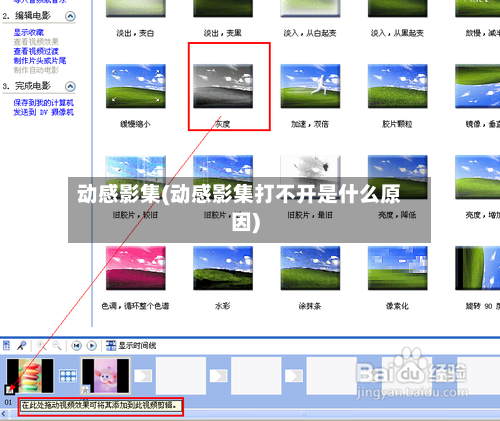
Task: Select the 缓慢缩小 effect thumbnail
Action: (136, 86)
